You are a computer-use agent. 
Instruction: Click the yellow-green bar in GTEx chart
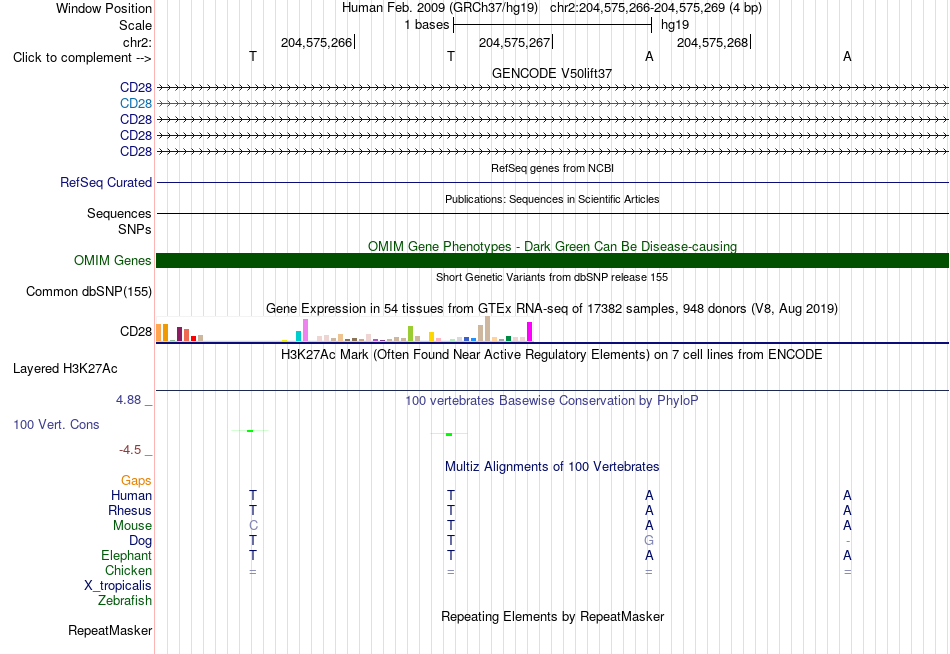[x=410, y=334]
